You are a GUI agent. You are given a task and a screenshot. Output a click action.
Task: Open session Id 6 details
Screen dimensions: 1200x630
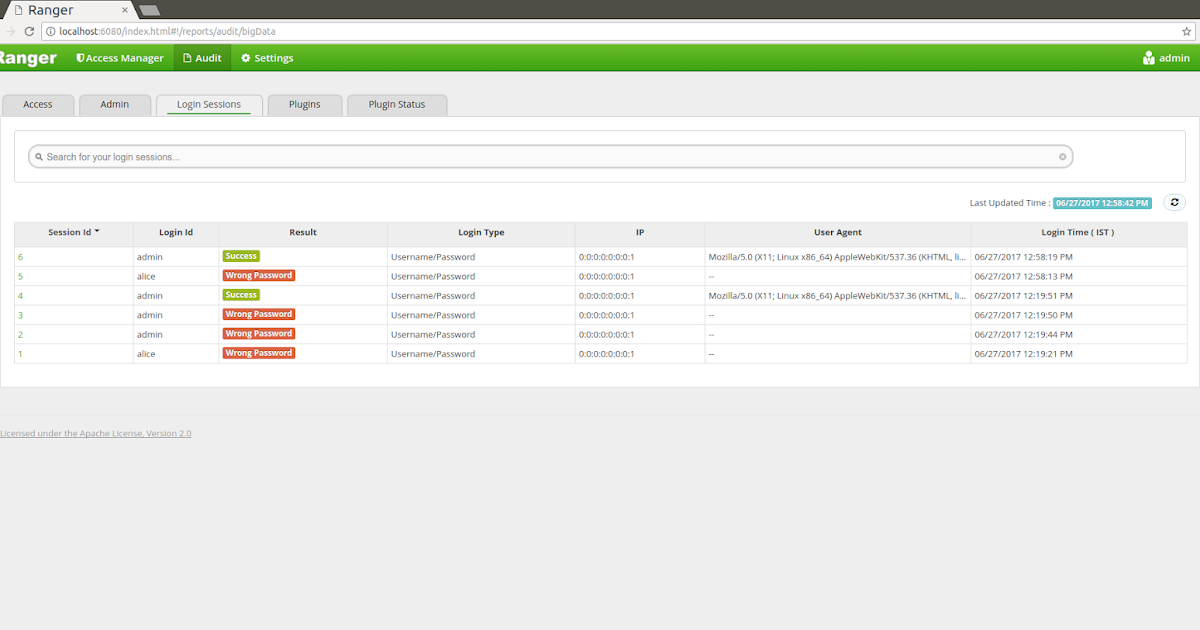(x=20, y=257)
